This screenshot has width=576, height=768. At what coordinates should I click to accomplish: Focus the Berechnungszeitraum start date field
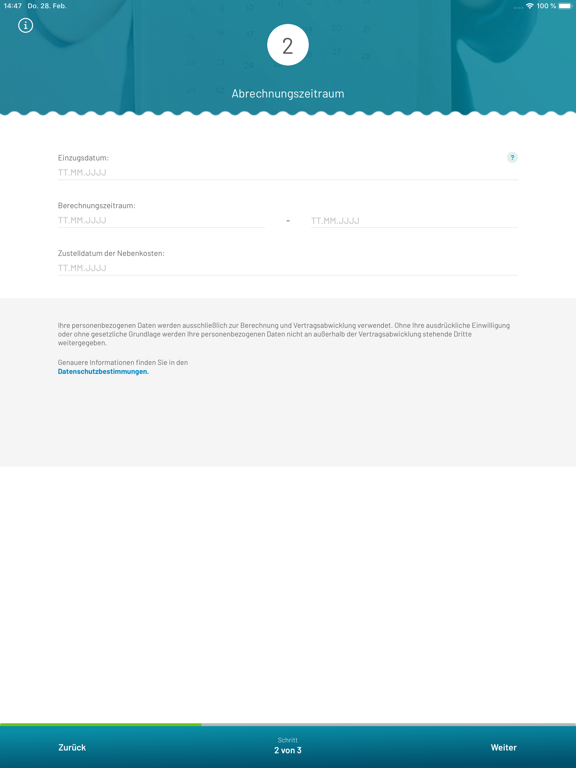coord(161,220)
